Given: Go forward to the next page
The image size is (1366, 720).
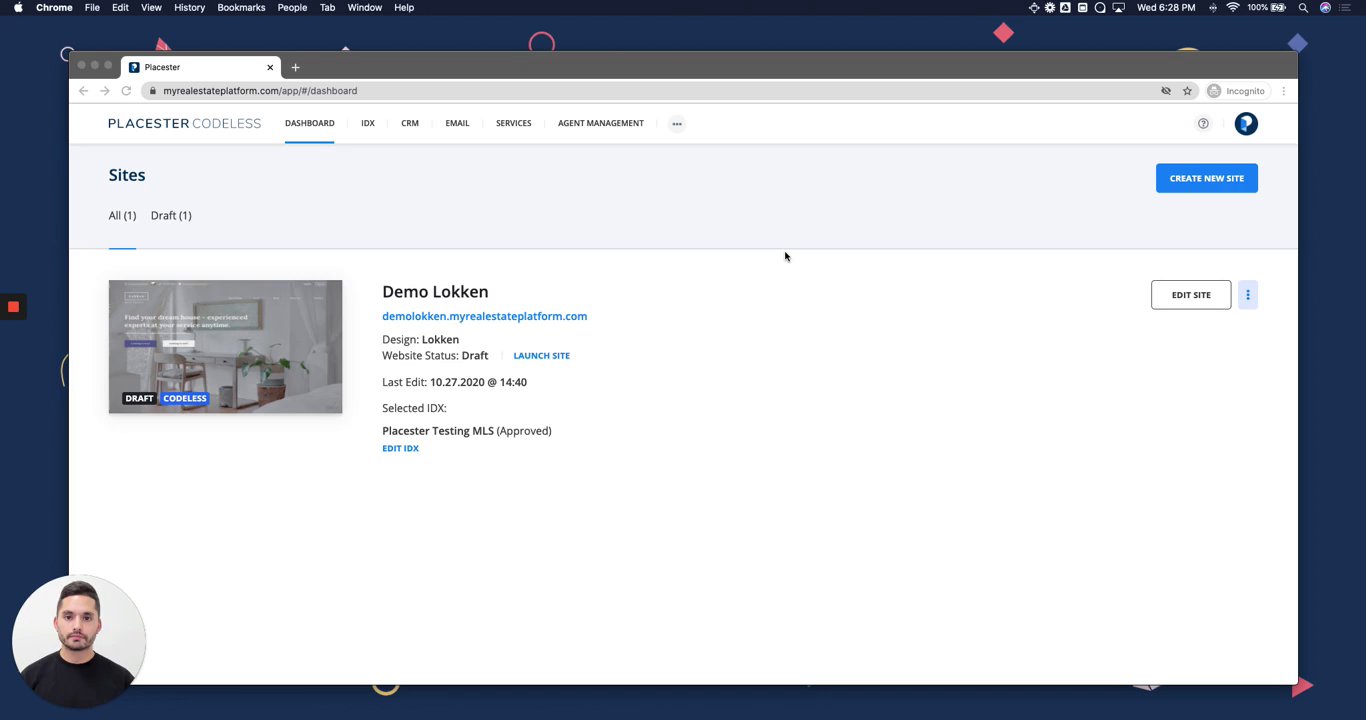Looking at the screenshot, I should (104, 91).
